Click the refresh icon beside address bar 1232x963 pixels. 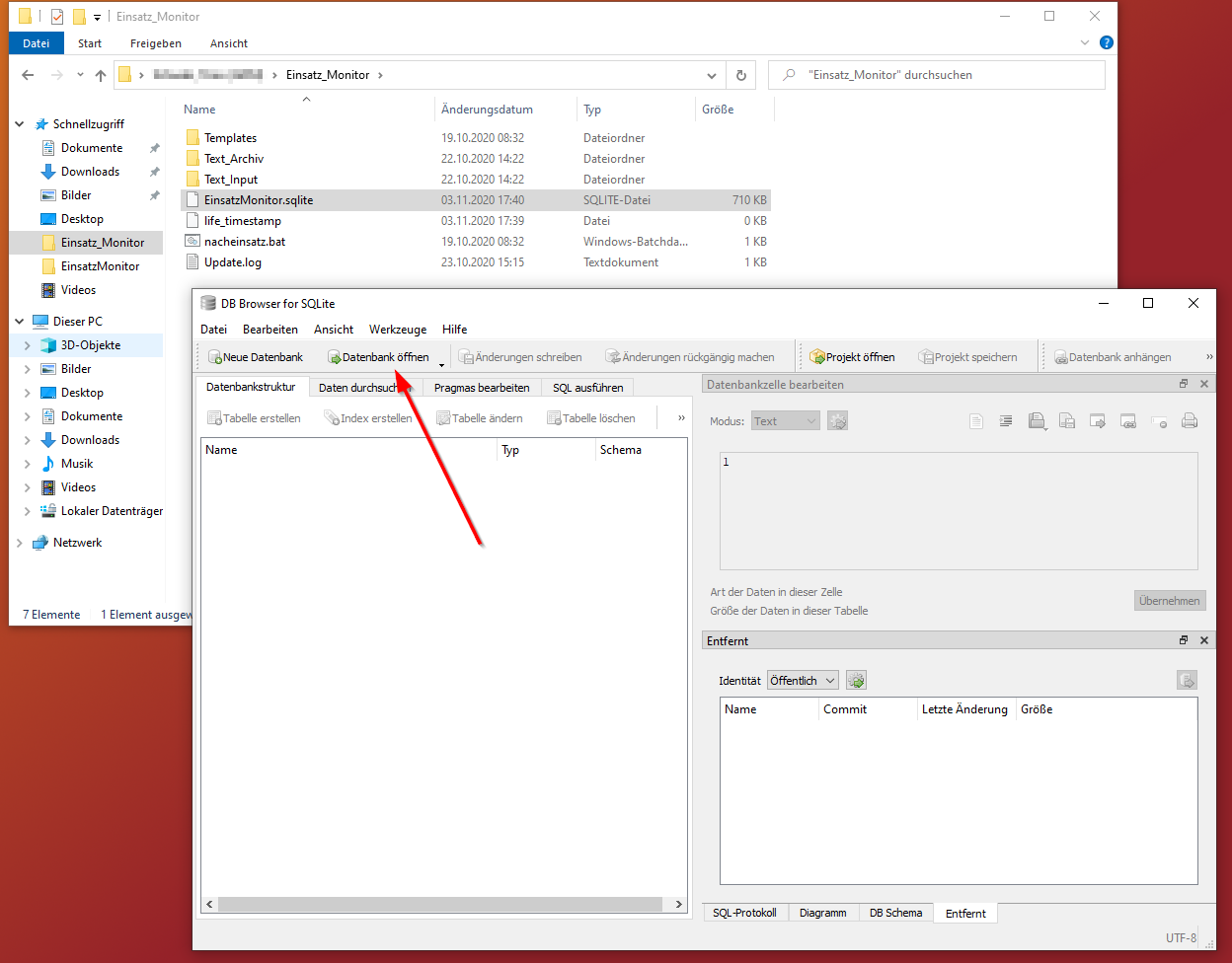point(740,75)
